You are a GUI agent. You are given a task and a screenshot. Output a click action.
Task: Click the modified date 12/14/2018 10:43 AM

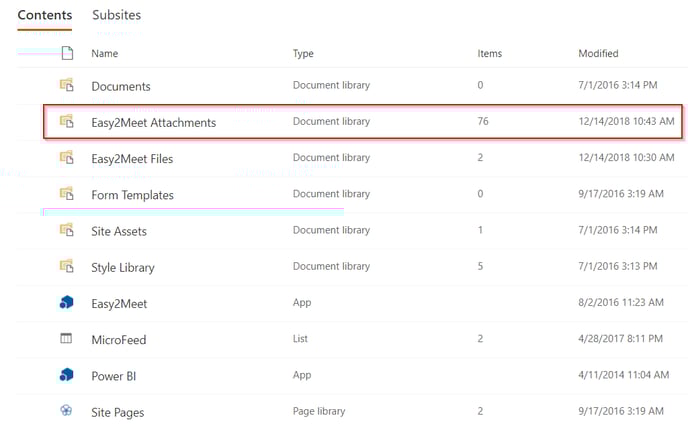pyautogui.click(x=627, y=121)
